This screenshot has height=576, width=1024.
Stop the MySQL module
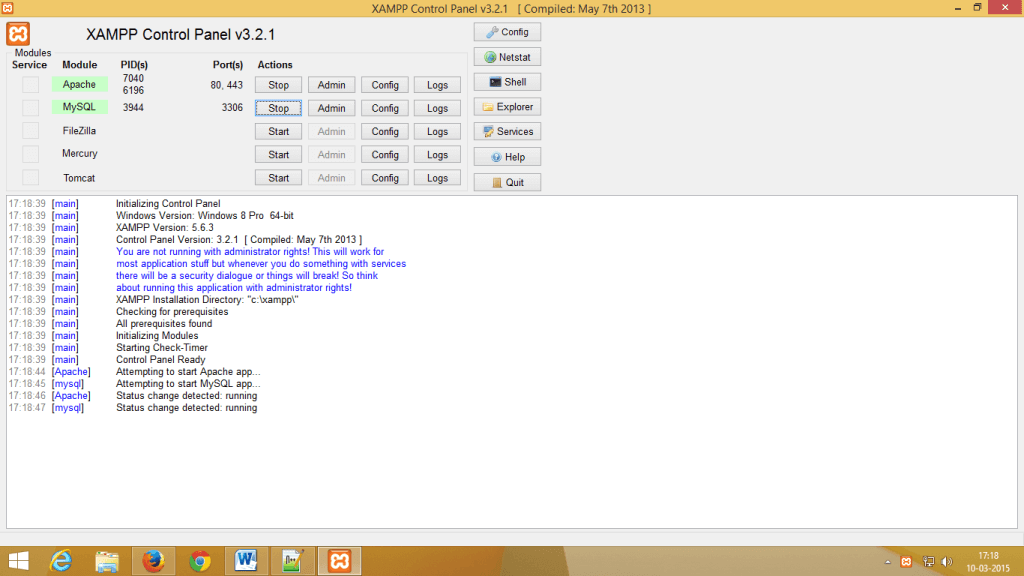point(278,108)
